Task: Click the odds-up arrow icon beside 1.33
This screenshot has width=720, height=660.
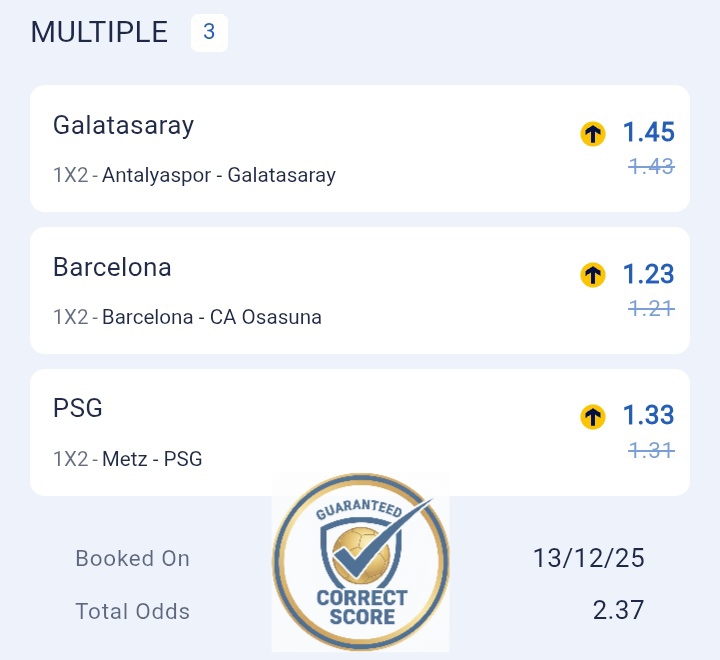Action: (x=593, y=416)
